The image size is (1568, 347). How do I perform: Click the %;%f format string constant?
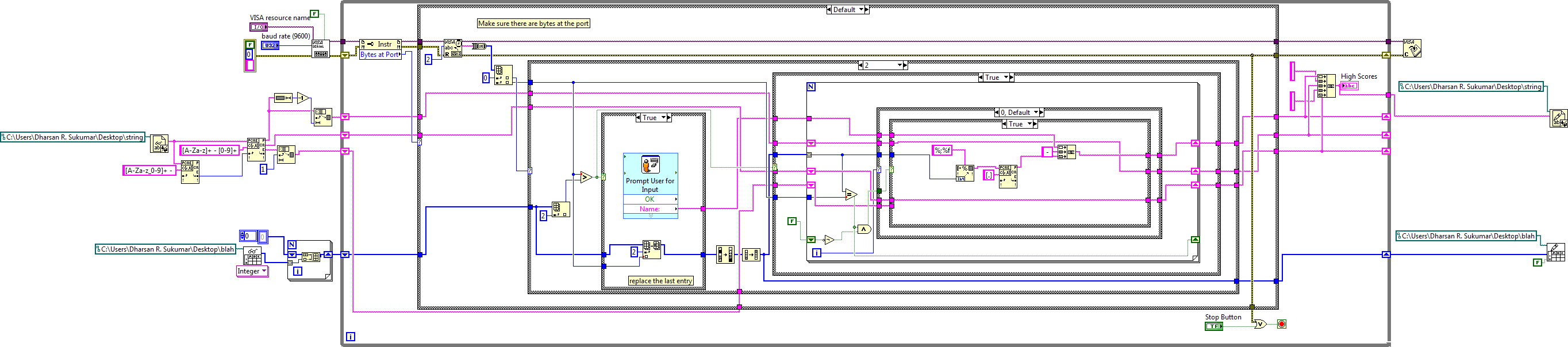(x=942, y=151)
